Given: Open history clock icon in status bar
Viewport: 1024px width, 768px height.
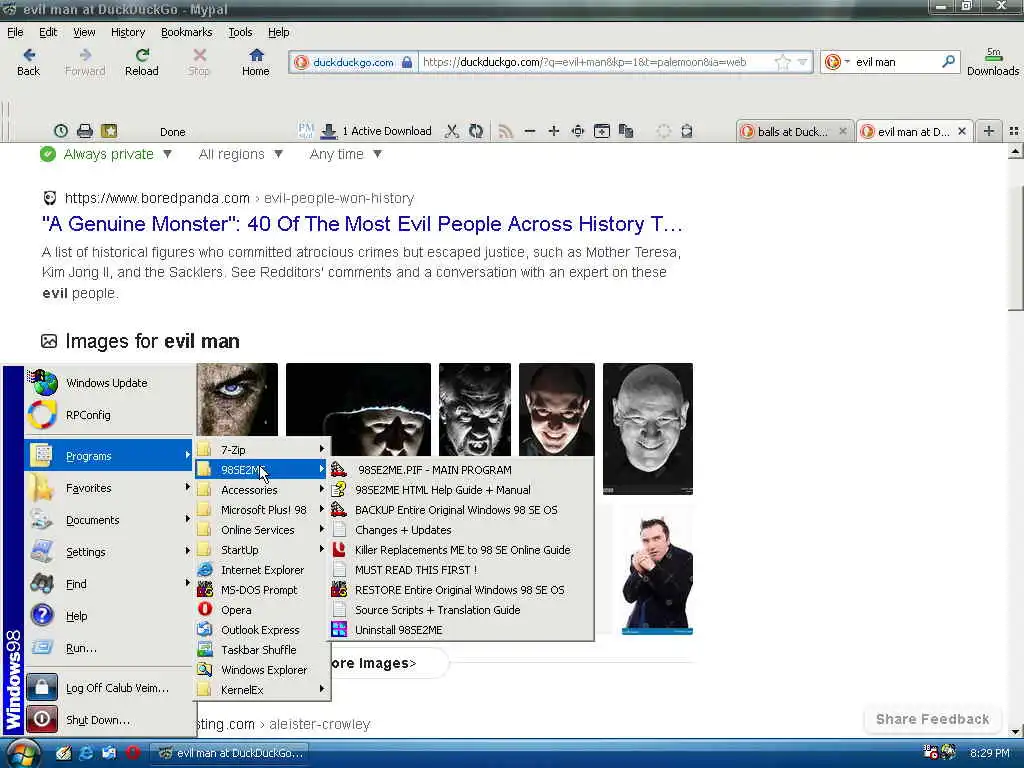Looking at the screenshot, I should [x=61, y=131].
